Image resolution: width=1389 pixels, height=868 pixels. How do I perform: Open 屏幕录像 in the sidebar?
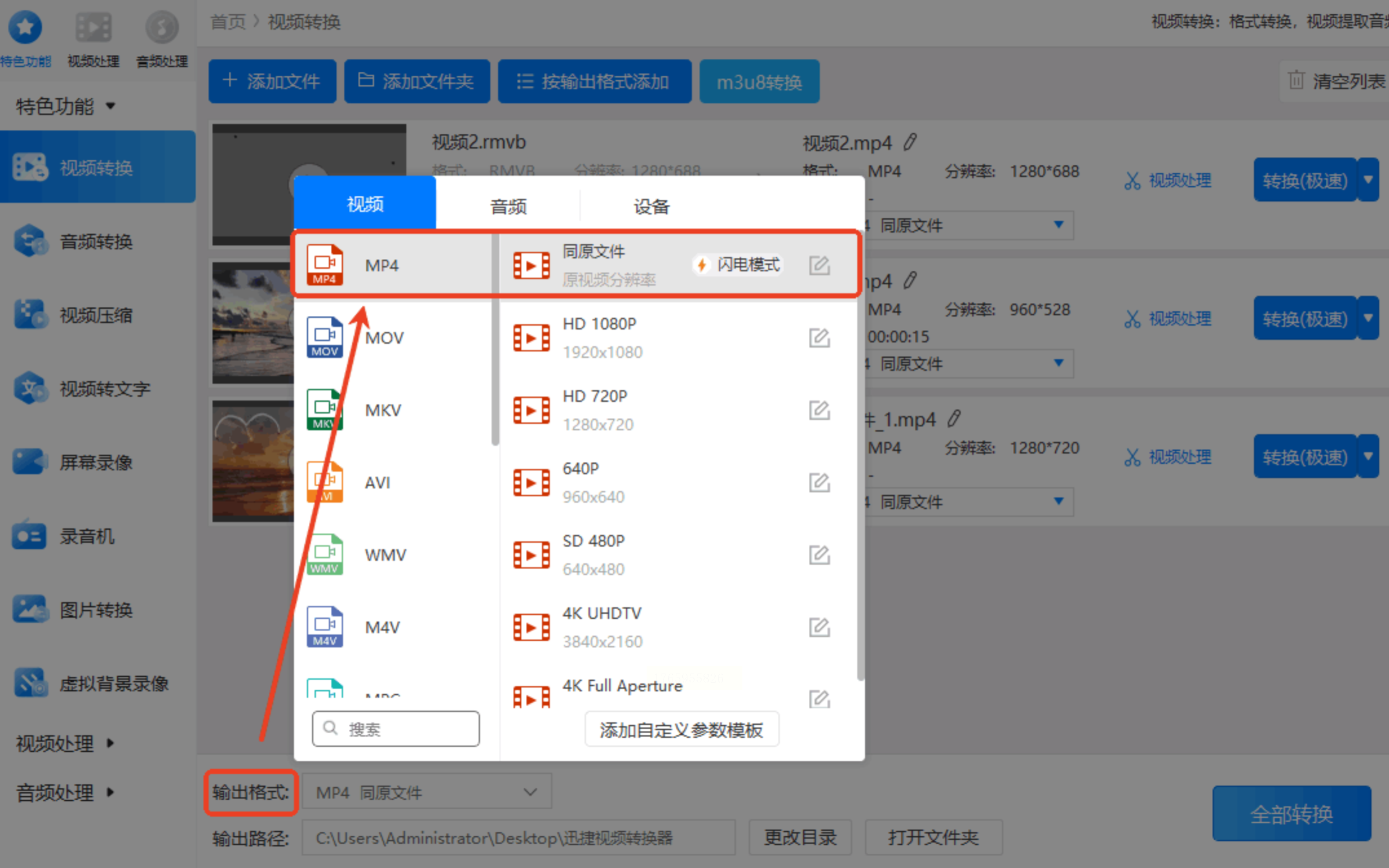(x=96, y=462)
